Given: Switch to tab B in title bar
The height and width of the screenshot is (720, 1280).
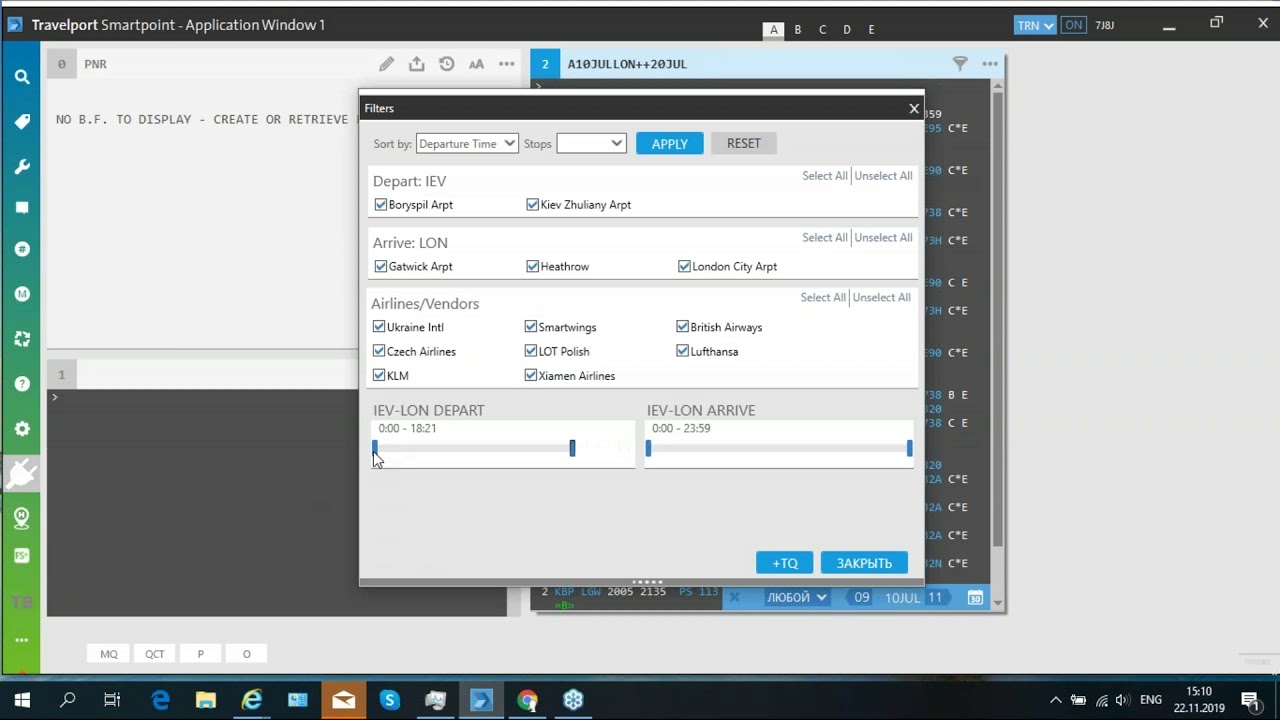Looking at the screenshot, I should point(798,30).
